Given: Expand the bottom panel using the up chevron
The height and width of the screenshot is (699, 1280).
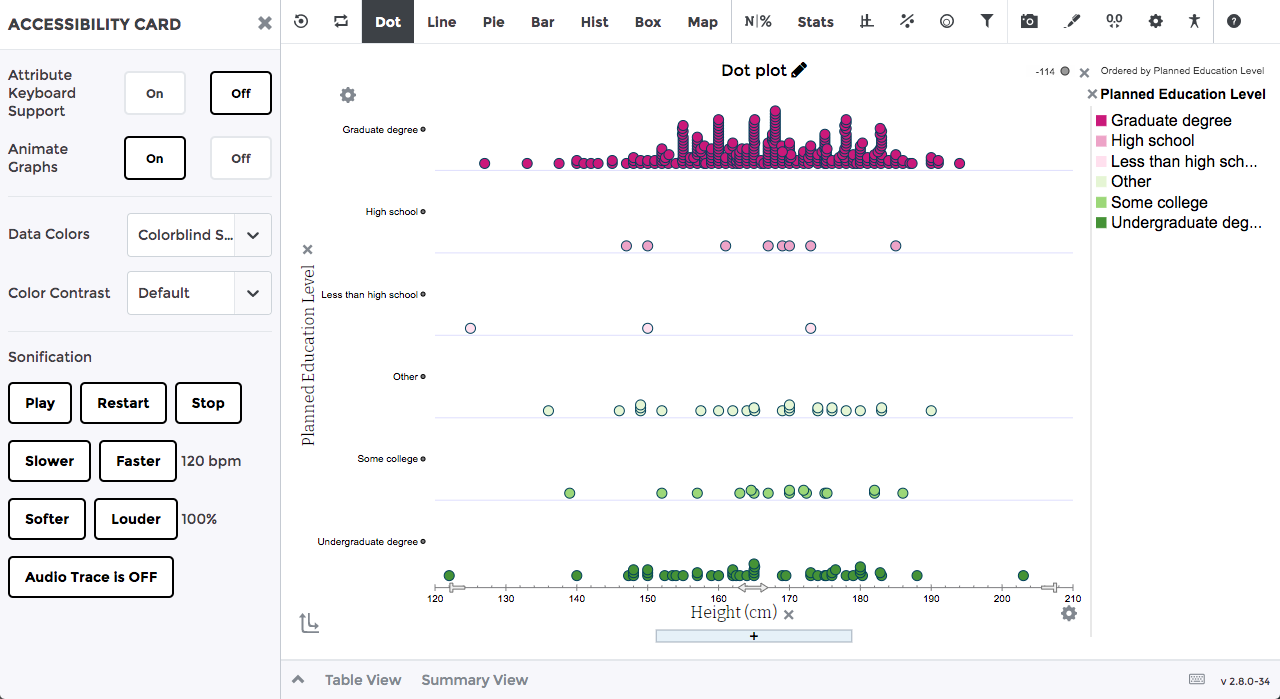Looking at the screenshot, I should 297,680.
